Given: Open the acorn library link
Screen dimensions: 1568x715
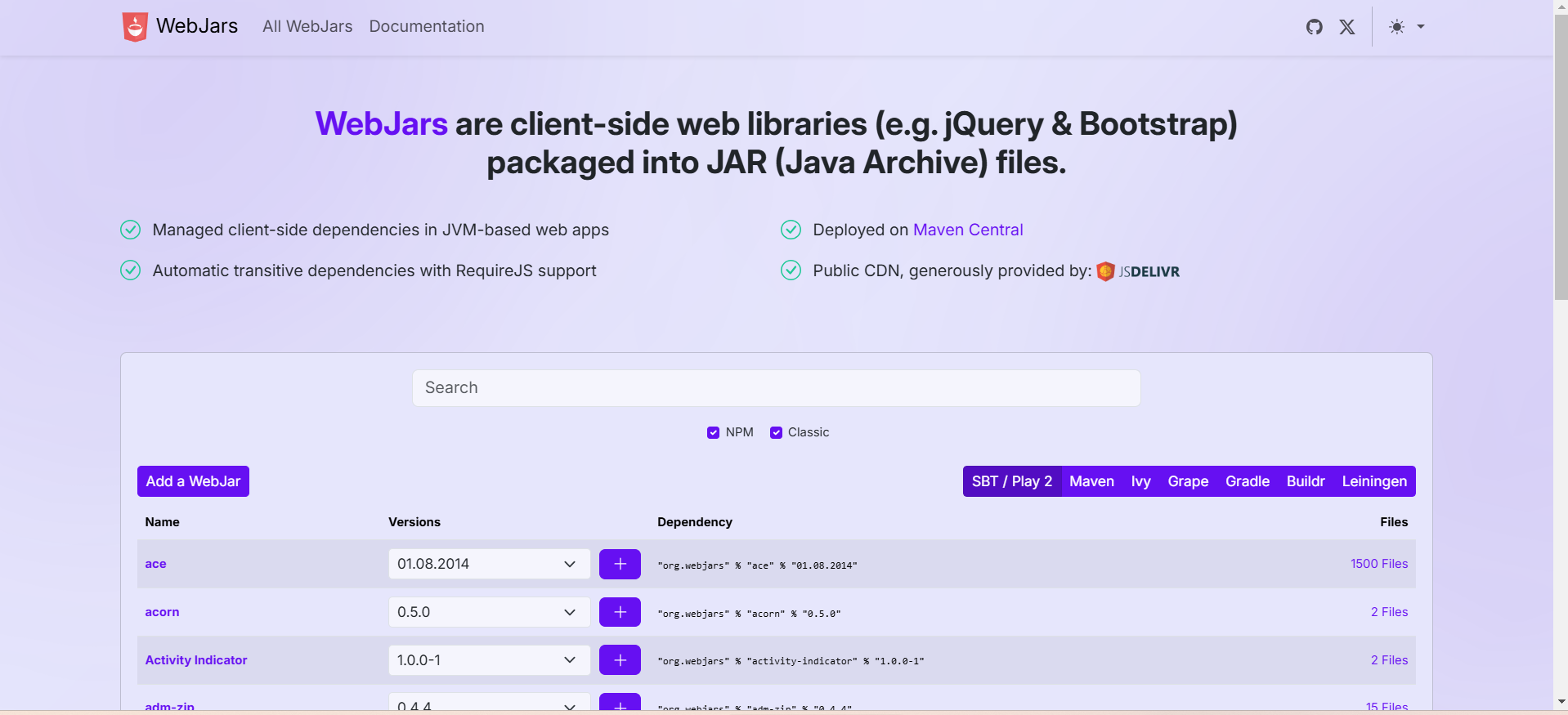Looking at the screenshot, I should pyautogui.click(x=162, y=612).
